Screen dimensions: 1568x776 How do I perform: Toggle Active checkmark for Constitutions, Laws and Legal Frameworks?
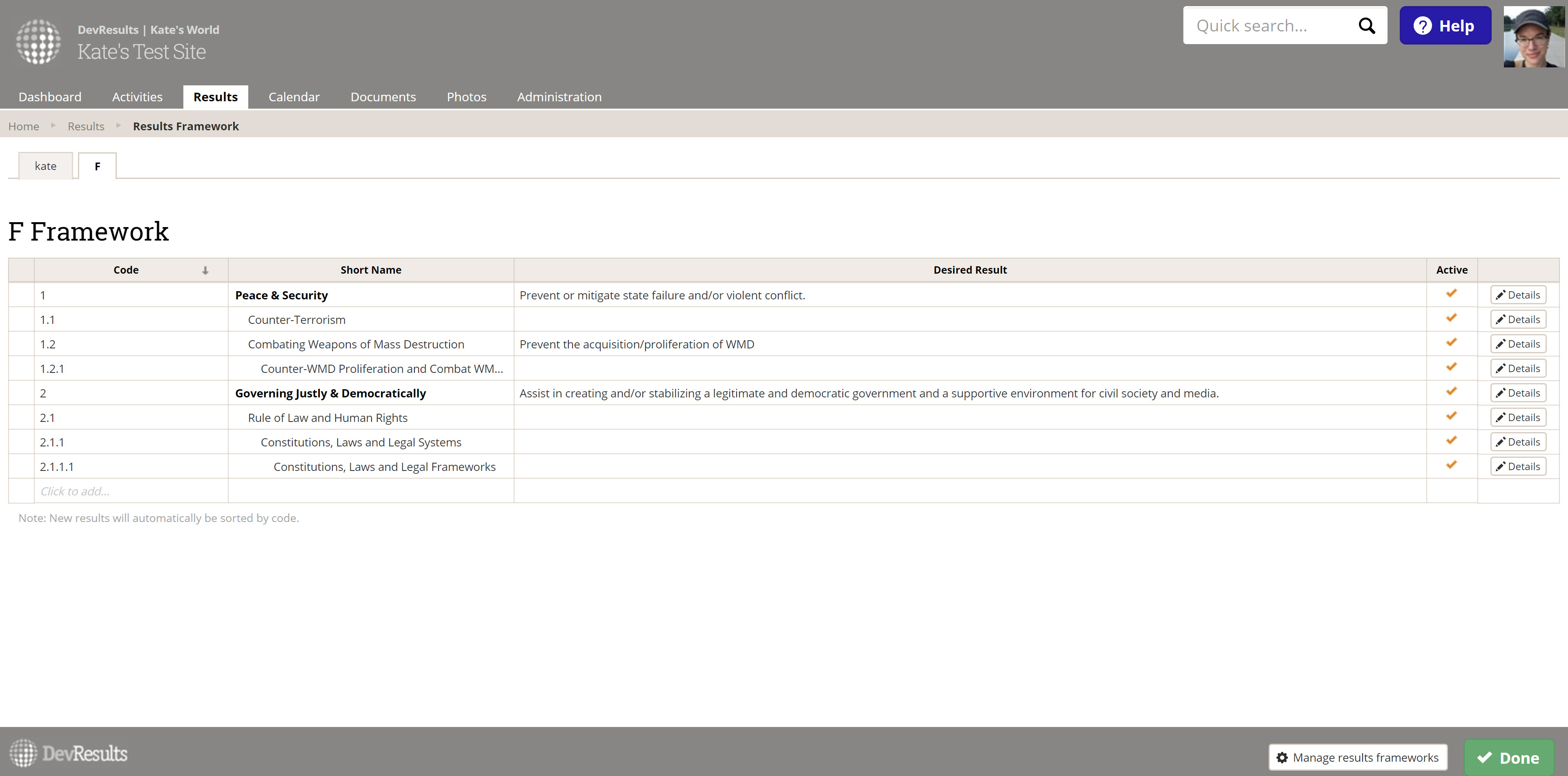1451,465
